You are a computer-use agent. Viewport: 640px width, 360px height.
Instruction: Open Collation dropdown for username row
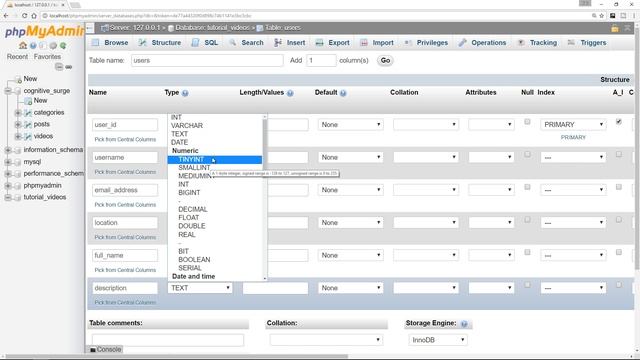coord(426,157)
